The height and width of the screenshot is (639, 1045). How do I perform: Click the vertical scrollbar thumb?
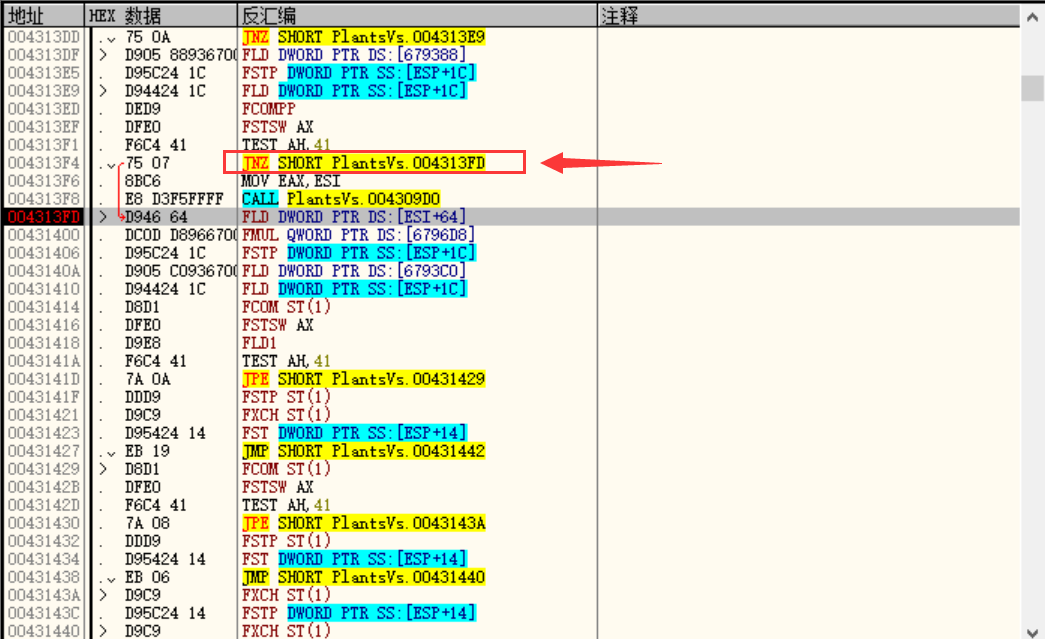[x=1032, y=88]
